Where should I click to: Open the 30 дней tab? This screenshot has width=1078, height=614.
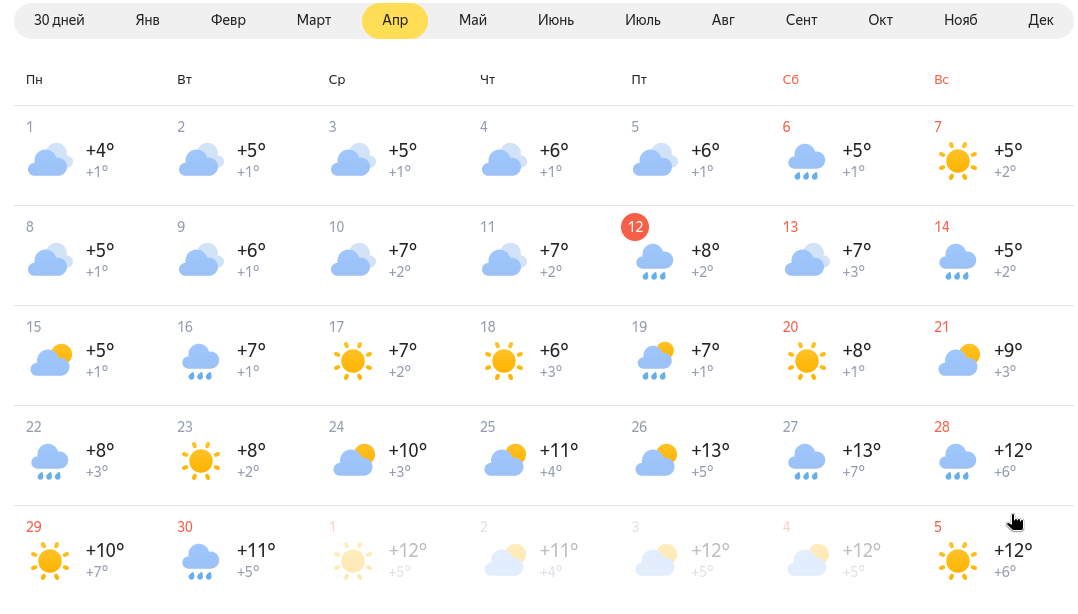[x=59, y=20]
